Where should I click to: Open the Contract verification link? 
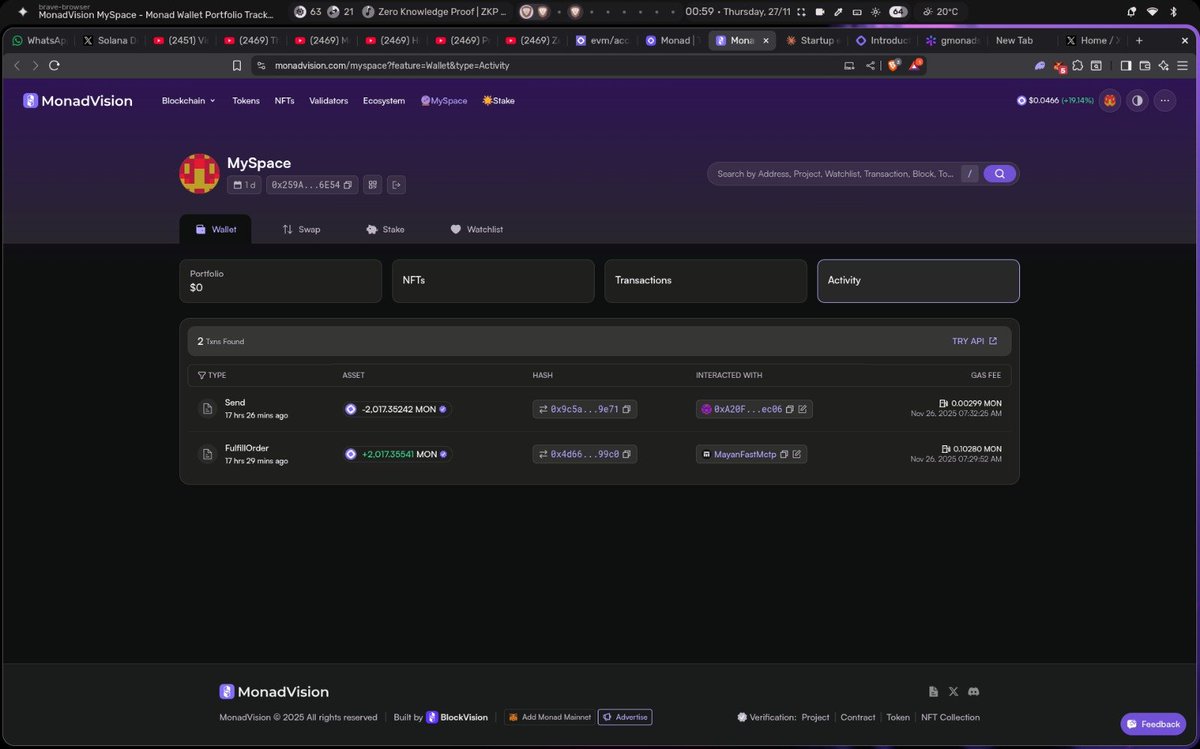[858, 717]
